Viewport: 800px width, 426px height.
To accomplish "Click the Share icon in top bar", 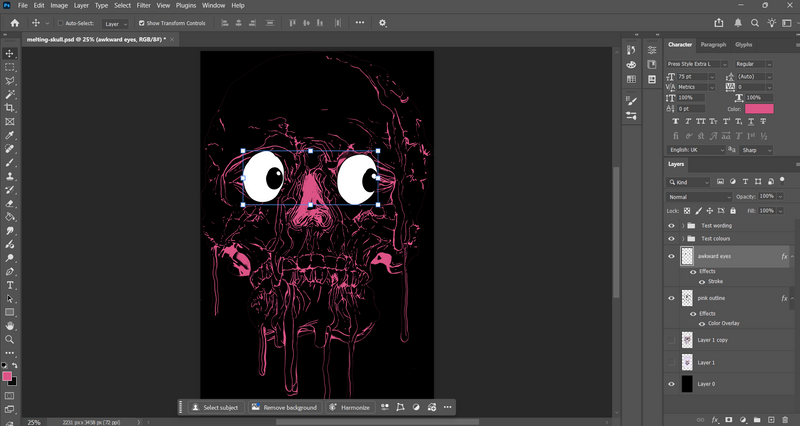I will pyautogui.click(x=719, y=23).
